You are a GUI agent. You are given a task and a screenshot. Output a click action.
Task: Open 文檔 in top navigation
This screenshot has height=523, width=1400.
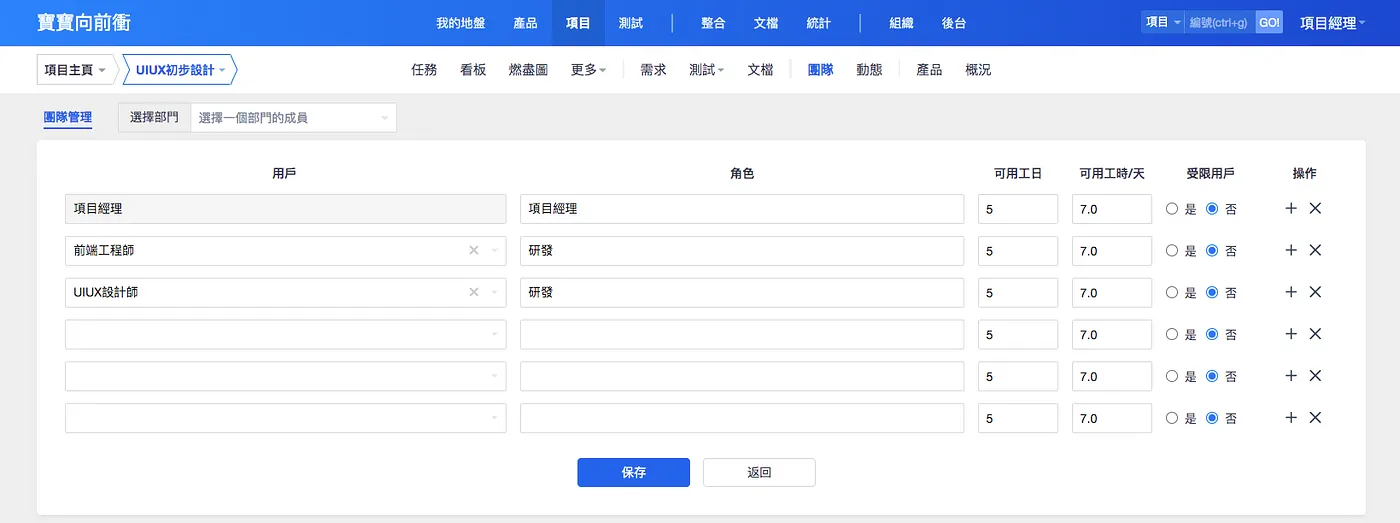coord(766,23)
